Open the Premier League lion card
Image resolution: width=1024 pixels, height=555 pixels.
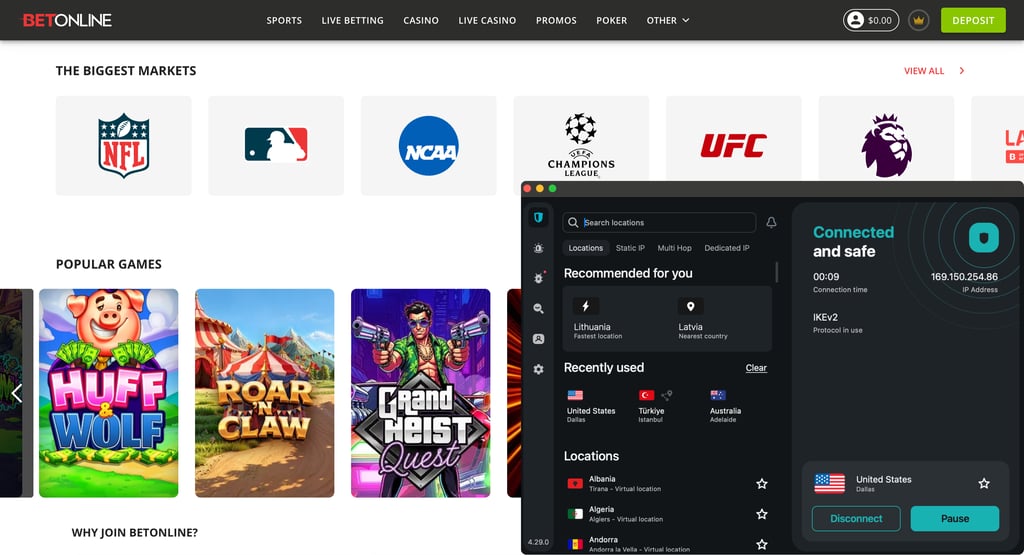coord(886,138)
